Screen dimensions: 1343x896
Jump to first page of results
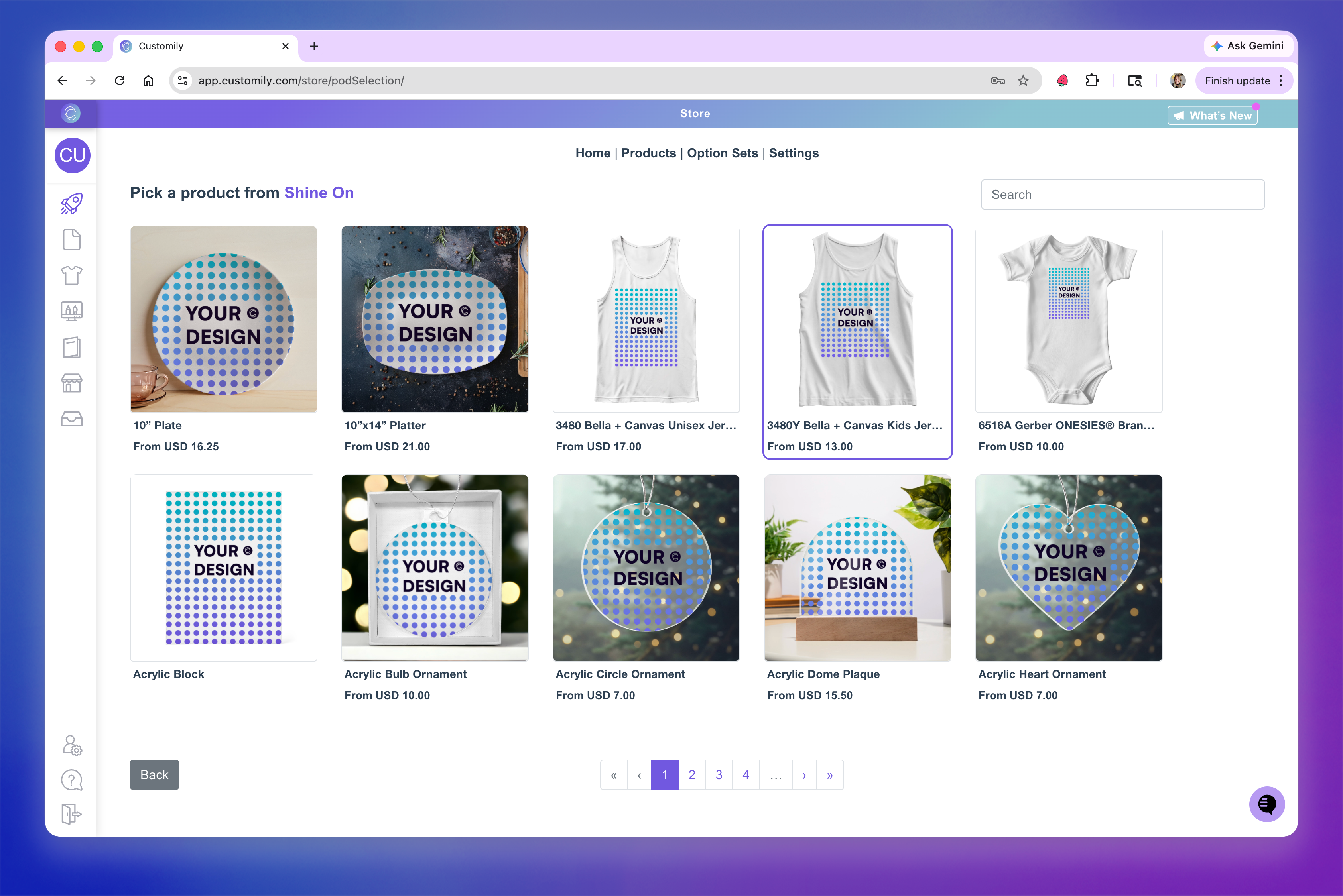coord(613,775)
